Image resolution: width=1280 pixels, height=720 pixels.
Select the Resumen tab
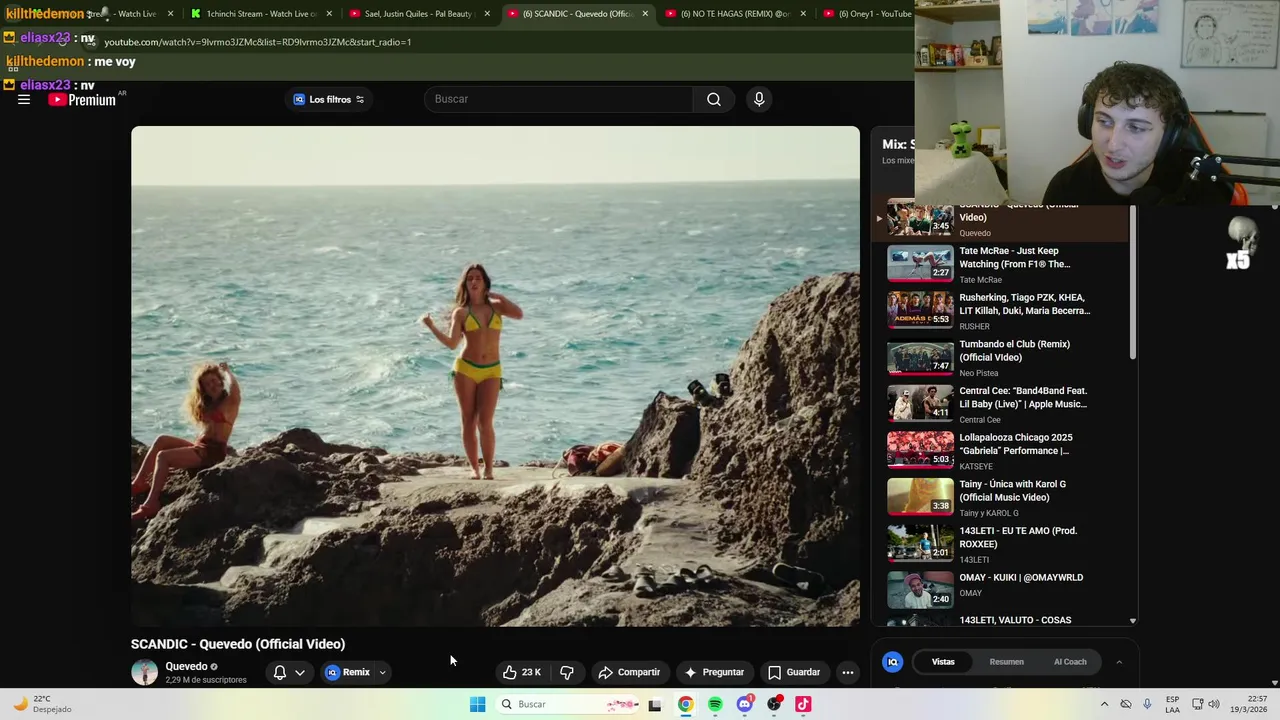[1006, 661]
